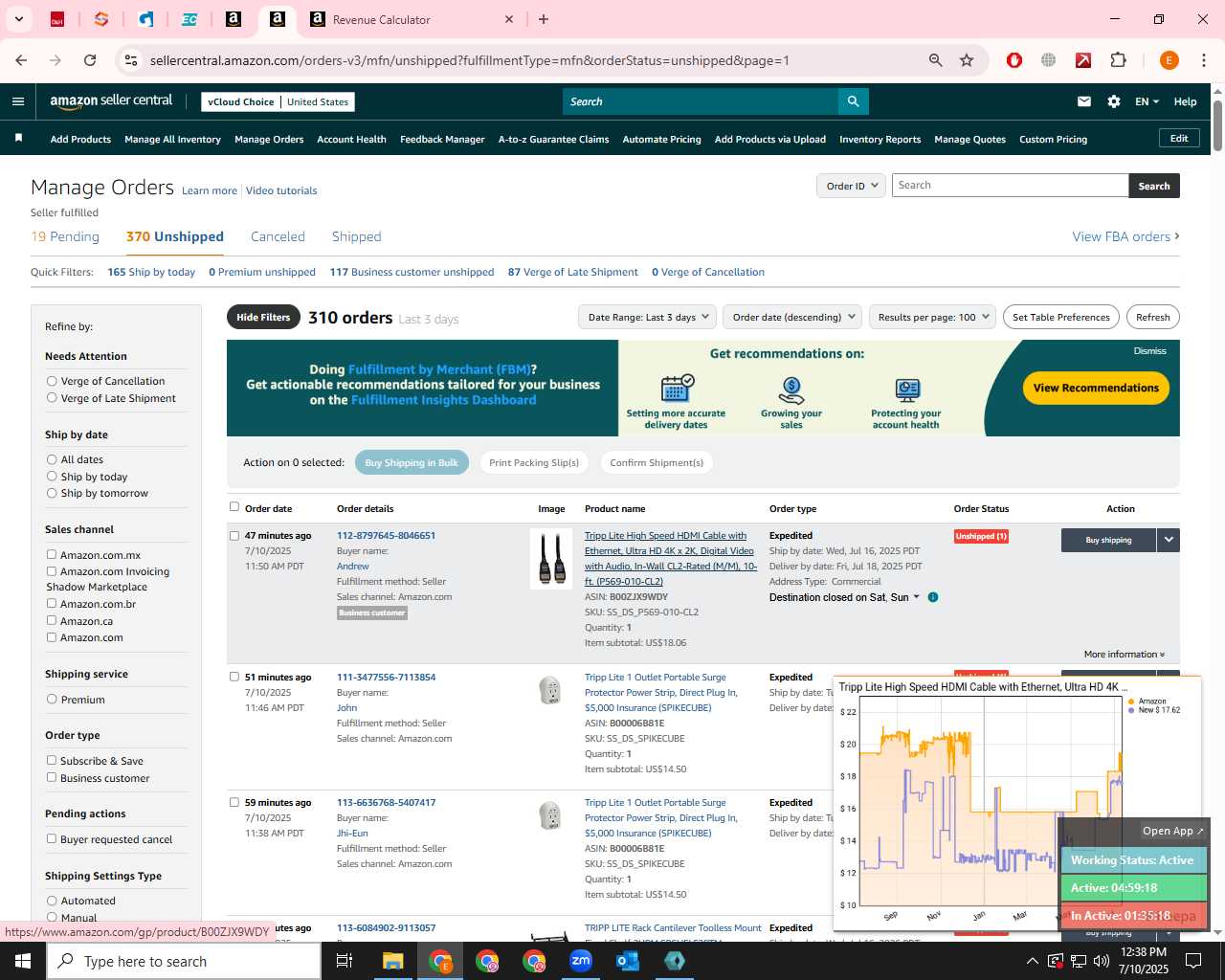
Task: Open the browser extensions puzzle icon
Action: [1118, 60]
